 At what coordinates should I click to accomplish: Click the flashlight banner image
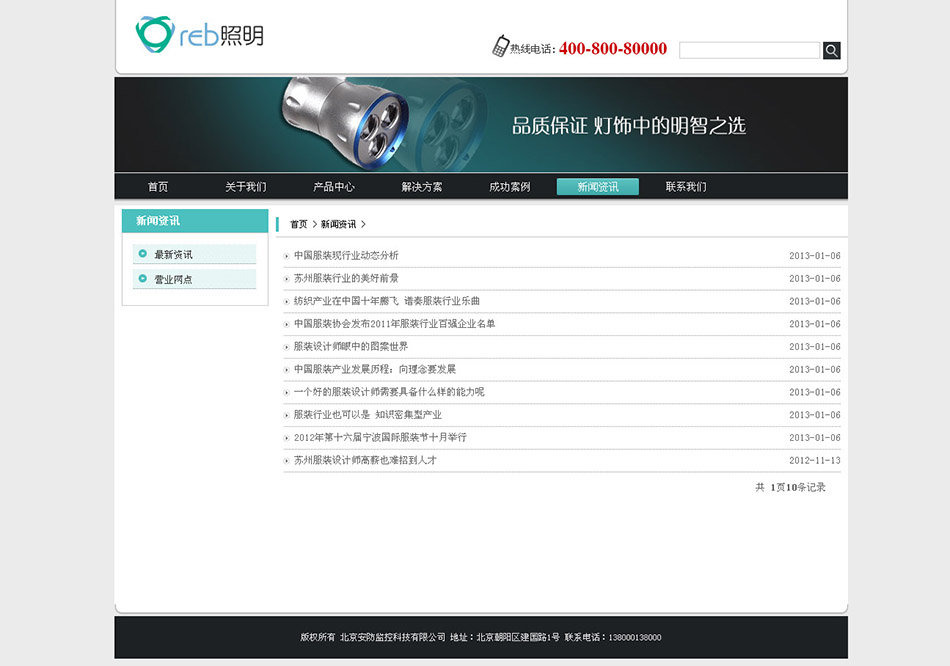coord(481,124)
